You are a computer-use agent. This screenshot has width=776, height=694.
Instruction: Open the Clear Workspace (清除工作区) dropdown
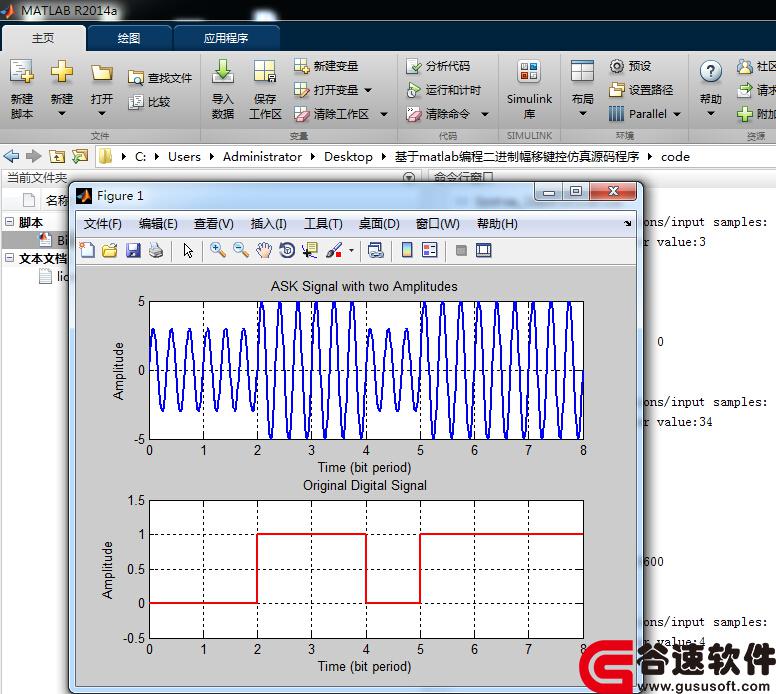(384, 114)
